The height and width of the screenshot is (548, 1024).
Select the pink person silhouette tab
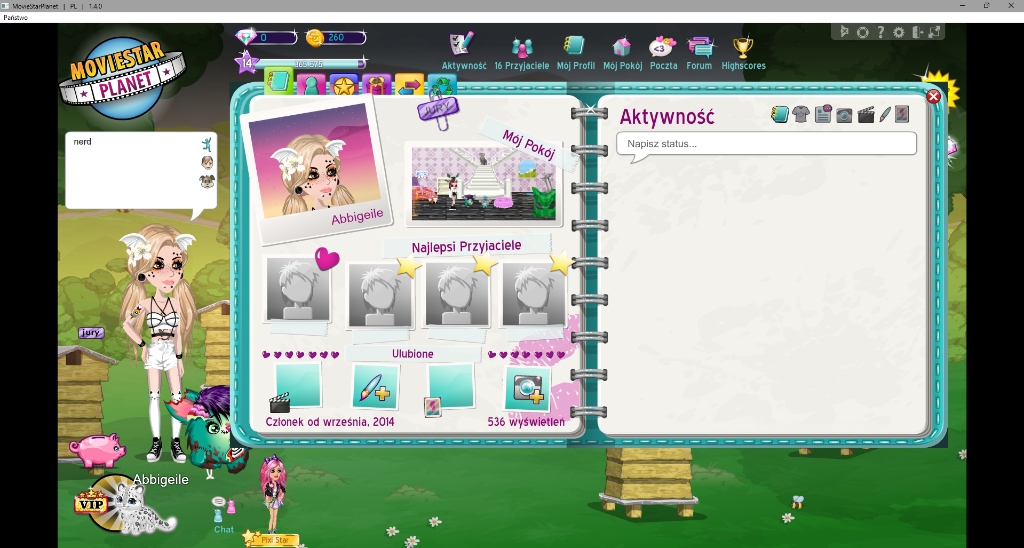[311, 85]
